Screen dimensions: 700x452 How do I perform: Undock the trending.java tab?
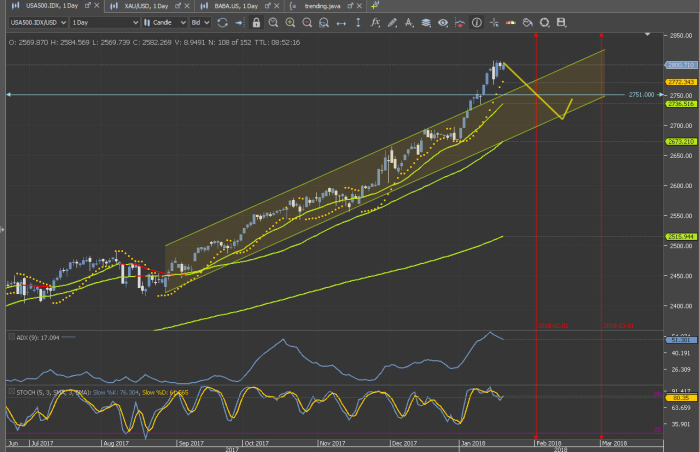[x=350, y=6]
